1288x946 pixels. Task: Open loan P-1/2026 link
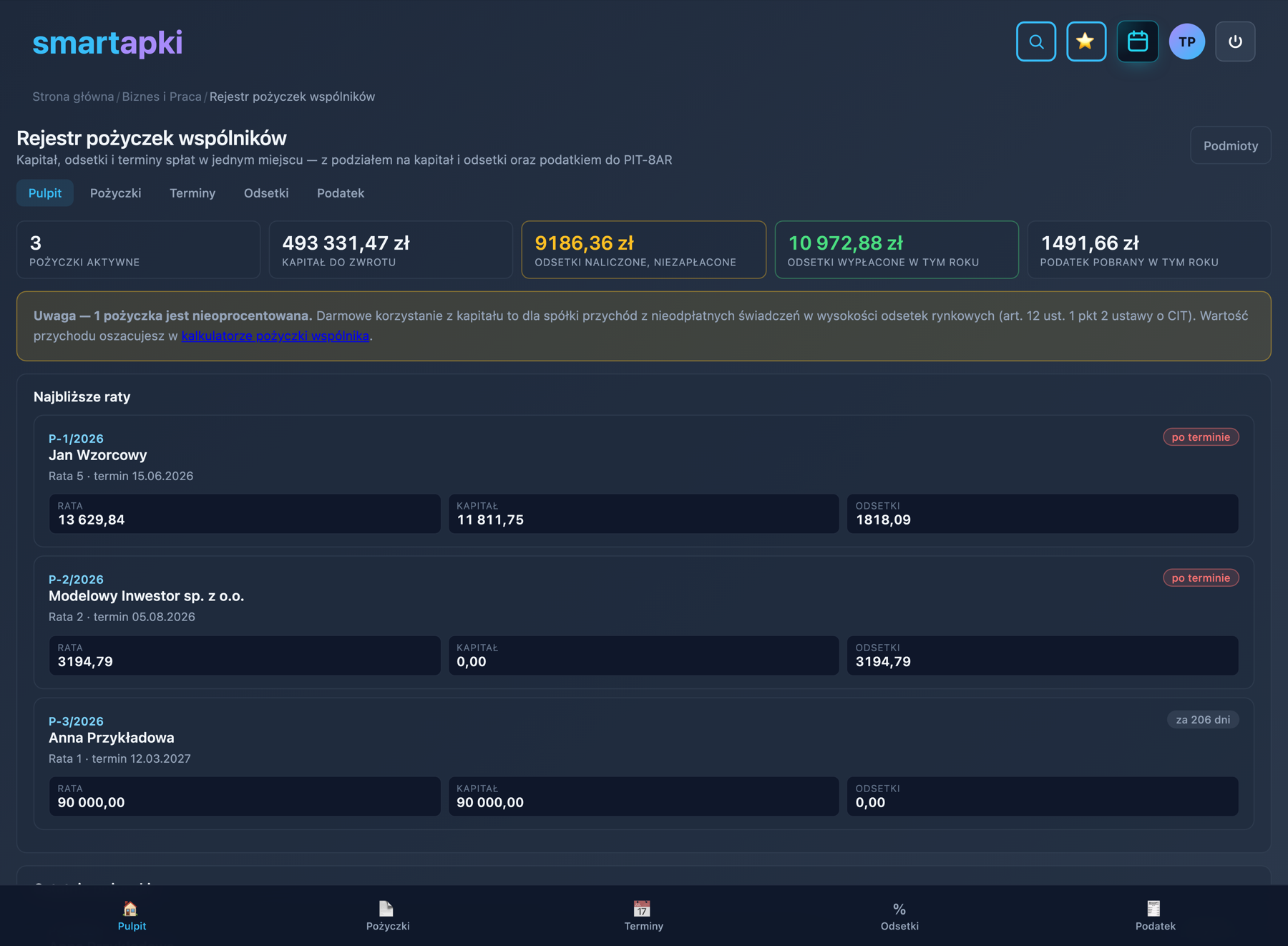(76, 439)
